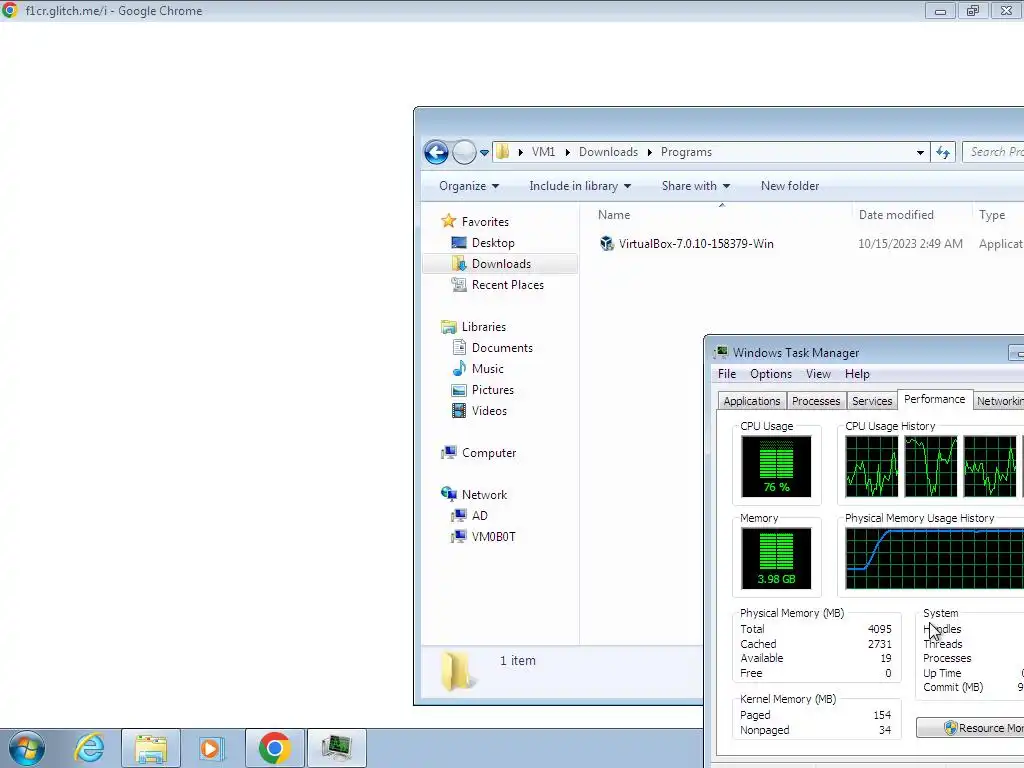Click the VirtualBox installer file icon

click(x=607, y=244)
